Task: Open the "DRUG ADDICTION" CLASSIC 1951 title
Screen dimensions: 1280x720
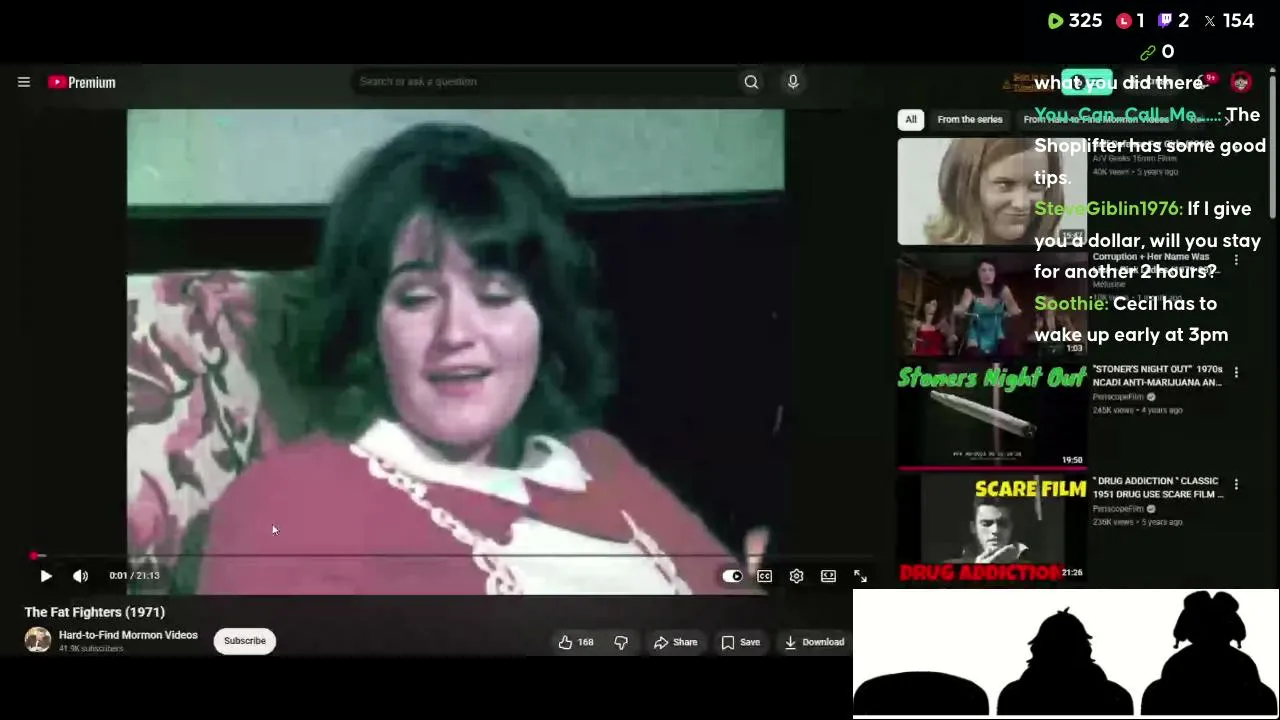Action: coord(1157,488)
